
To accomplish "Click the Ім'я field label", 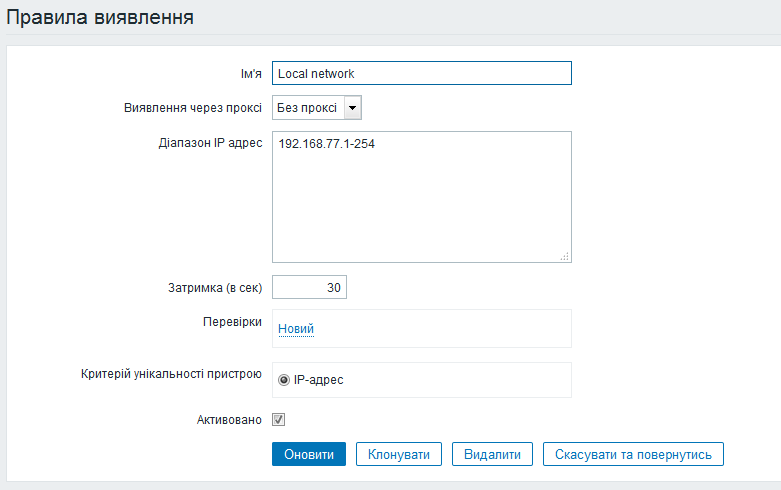I will [251, 73].
